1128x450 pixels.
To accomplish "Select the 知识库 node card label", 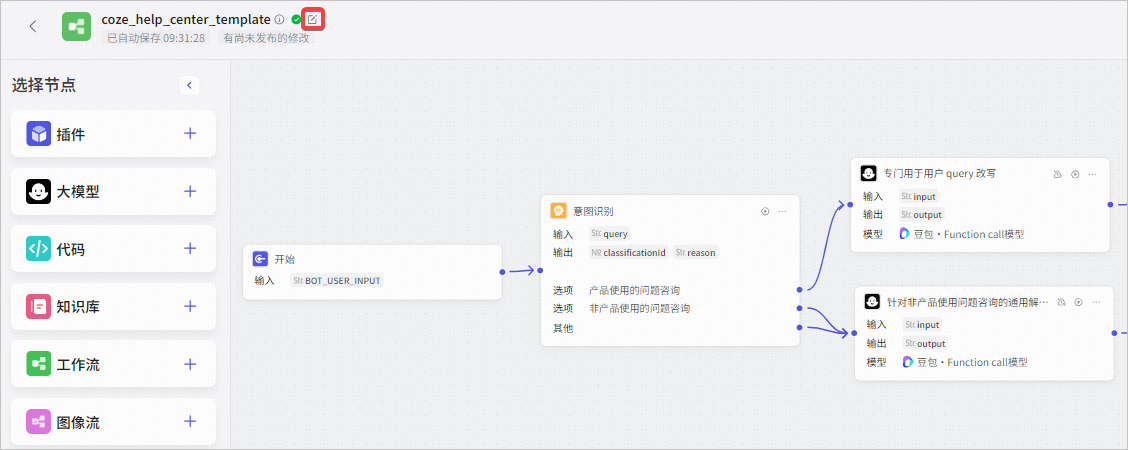I will pyautogui.click(x=78, y=307).
